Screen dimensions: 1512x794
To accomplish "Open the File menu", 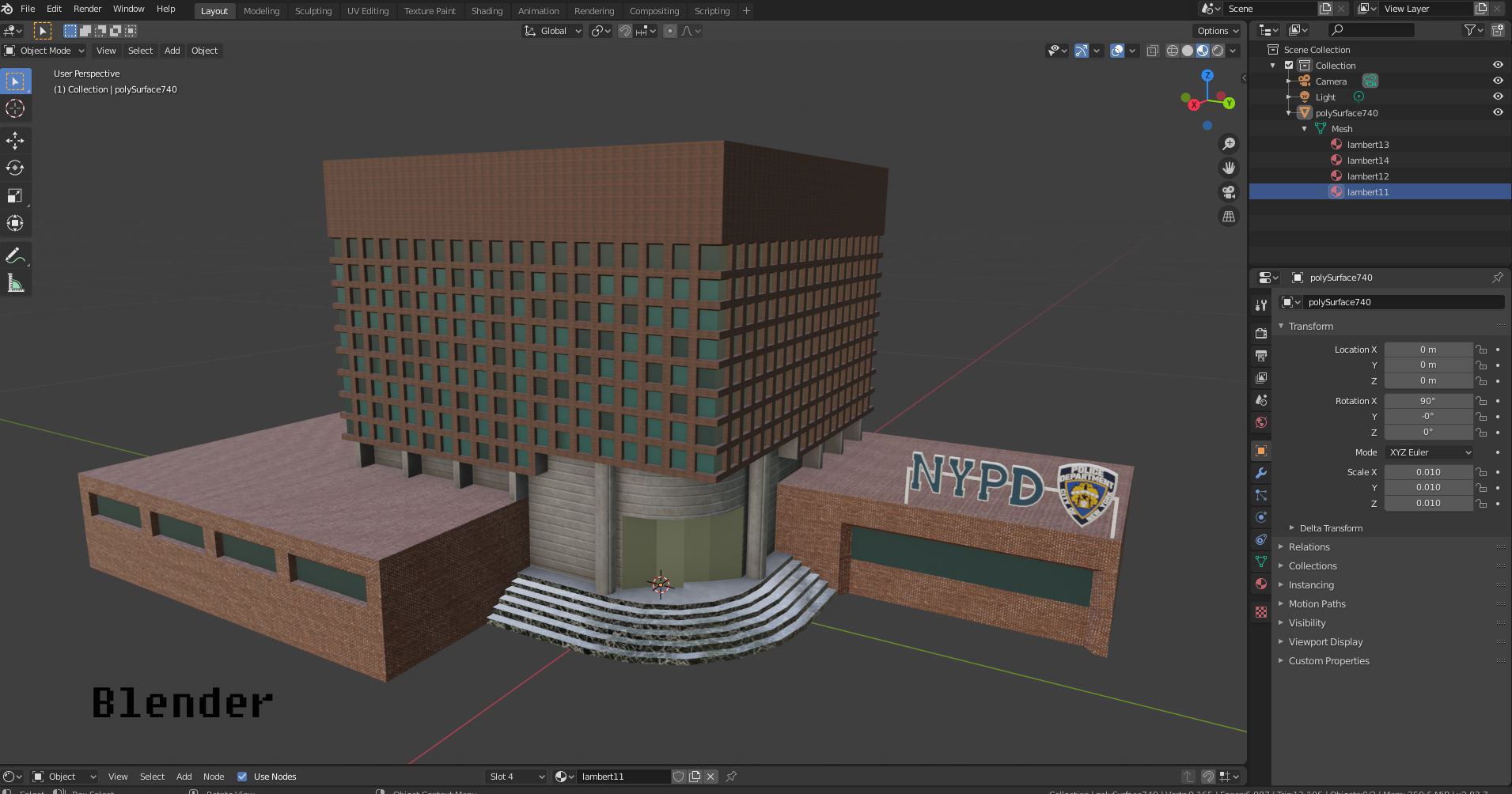I will click(x=28, y=9).
